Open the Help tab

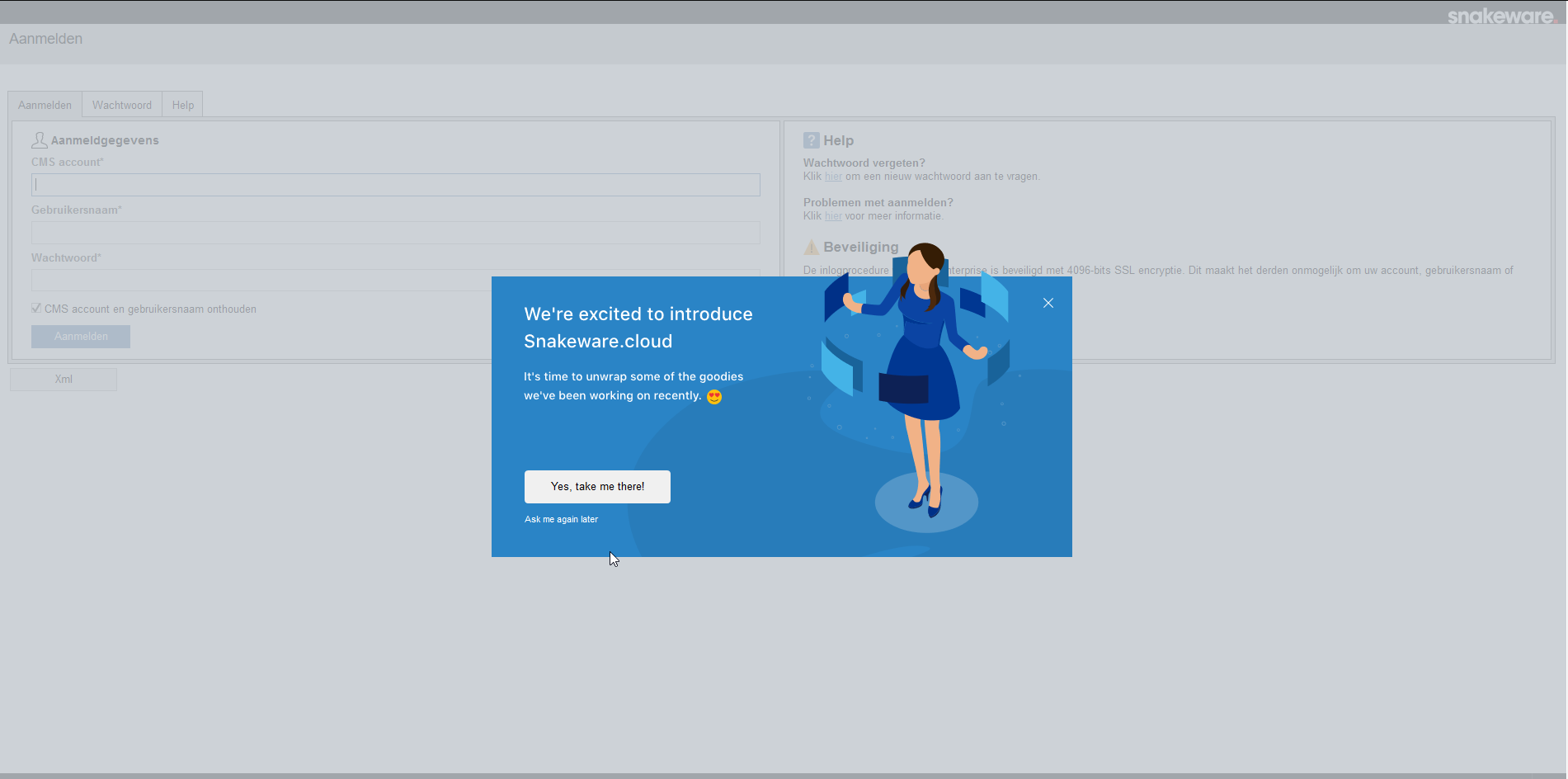coord(183,105)
